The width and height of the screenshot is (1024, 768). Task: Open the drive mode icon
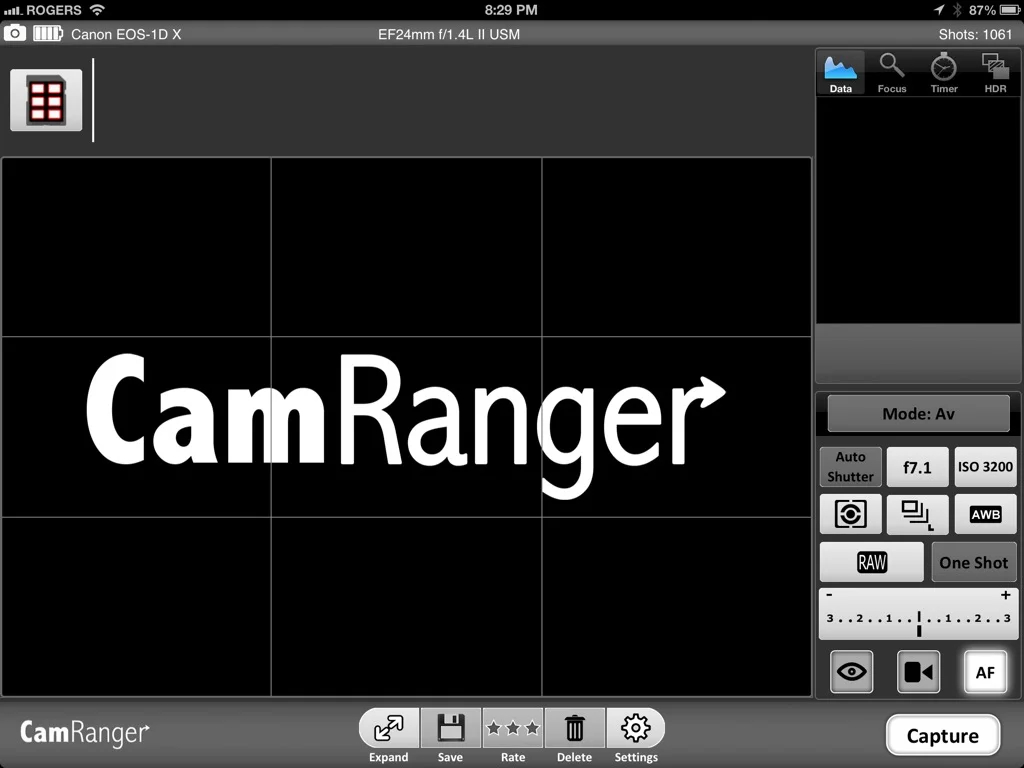pos(917,514)
